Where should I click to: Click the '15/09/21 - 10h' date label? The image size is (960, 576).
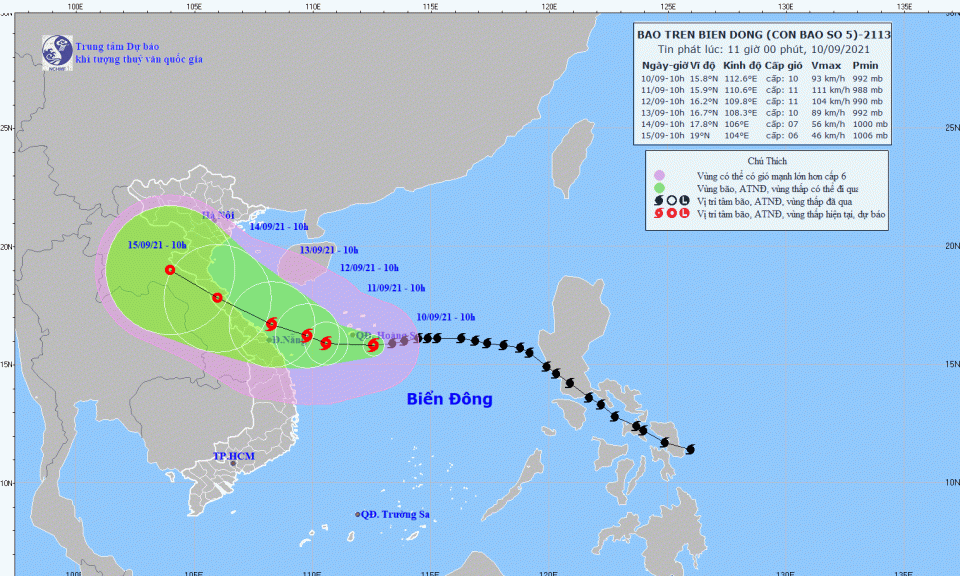click(157, 245)
